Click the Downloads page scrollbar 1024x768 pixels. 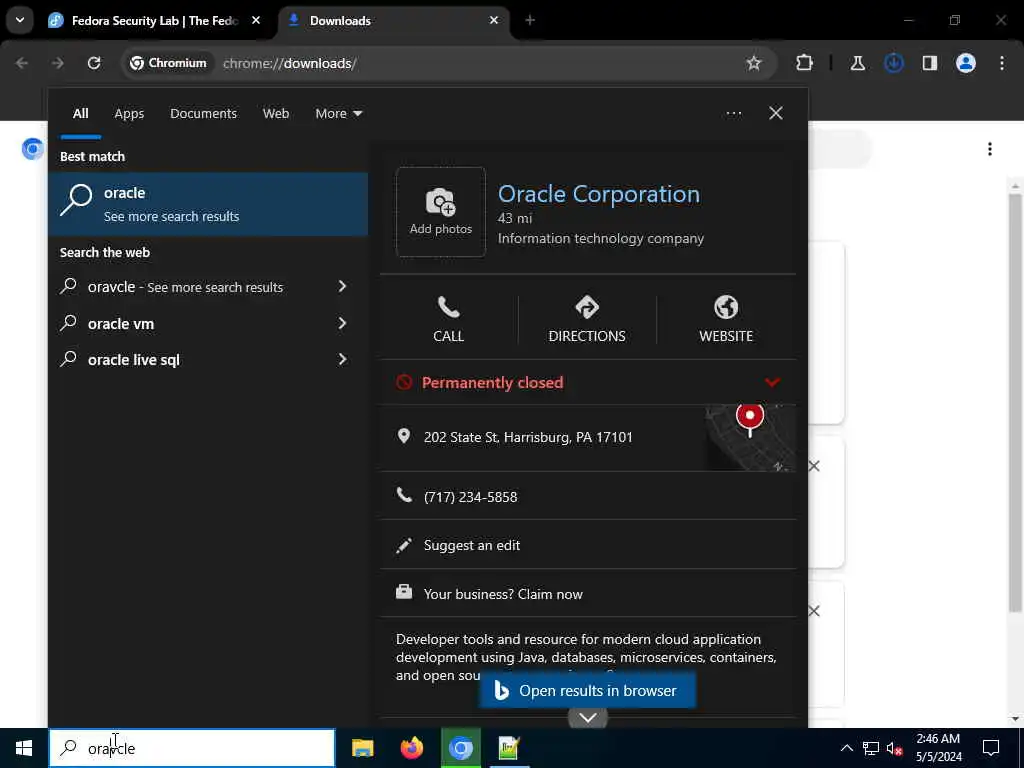[x=1015, y=402]
